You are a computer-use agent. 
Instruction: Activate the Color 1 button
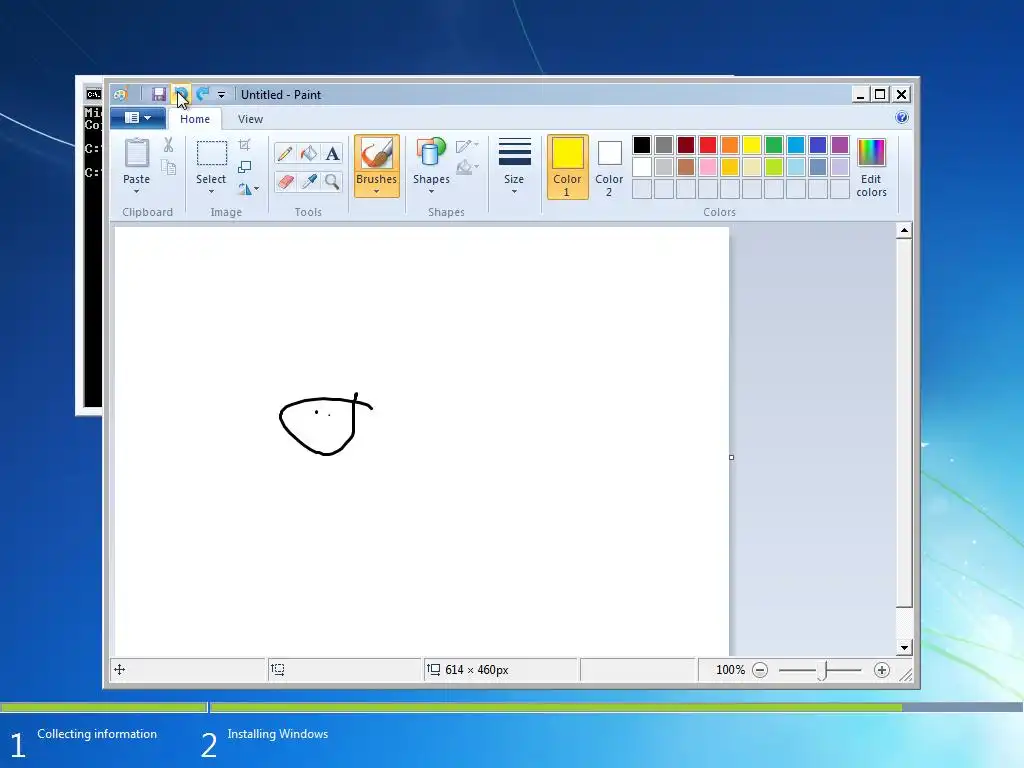568,167
